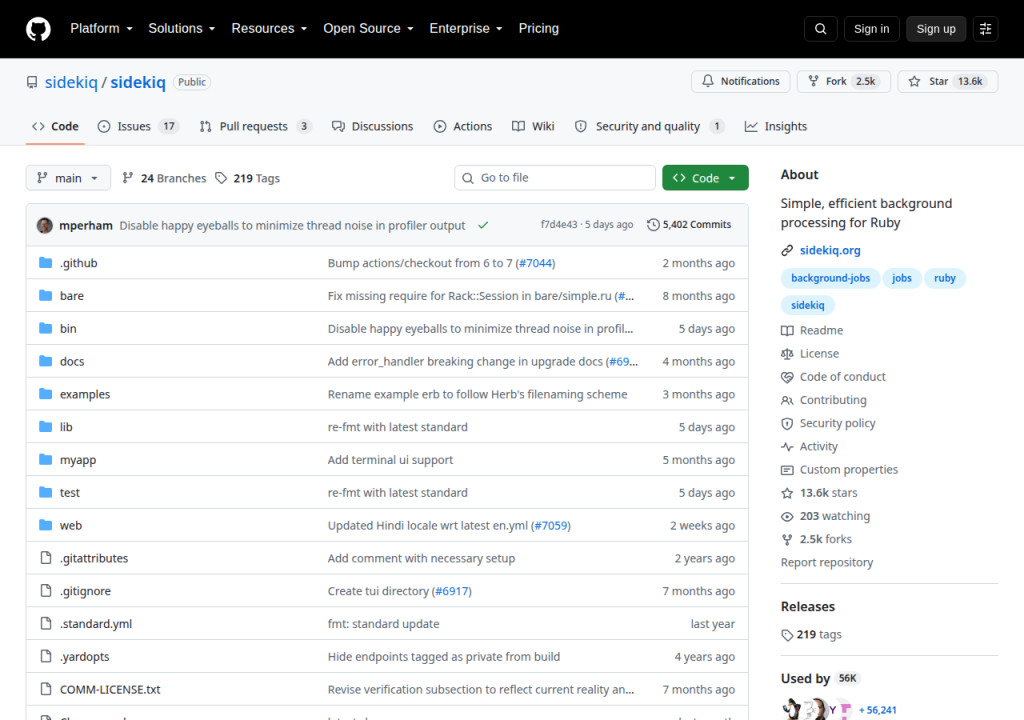1024x720 pixels.
Task: Click the Sign up button
Action: pos(936,29)
